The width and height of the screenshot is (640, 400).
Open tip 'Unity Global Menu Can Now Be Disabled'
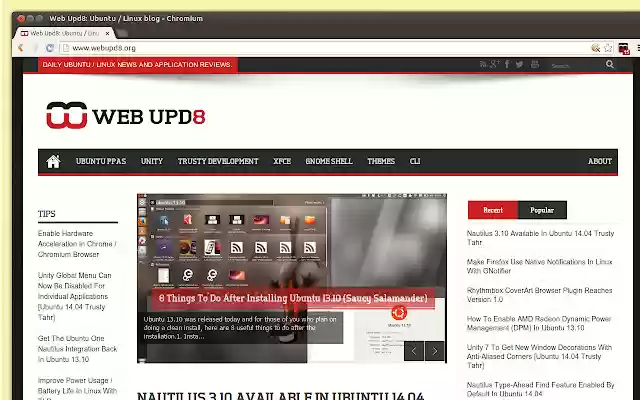click(x=74, y=296)
